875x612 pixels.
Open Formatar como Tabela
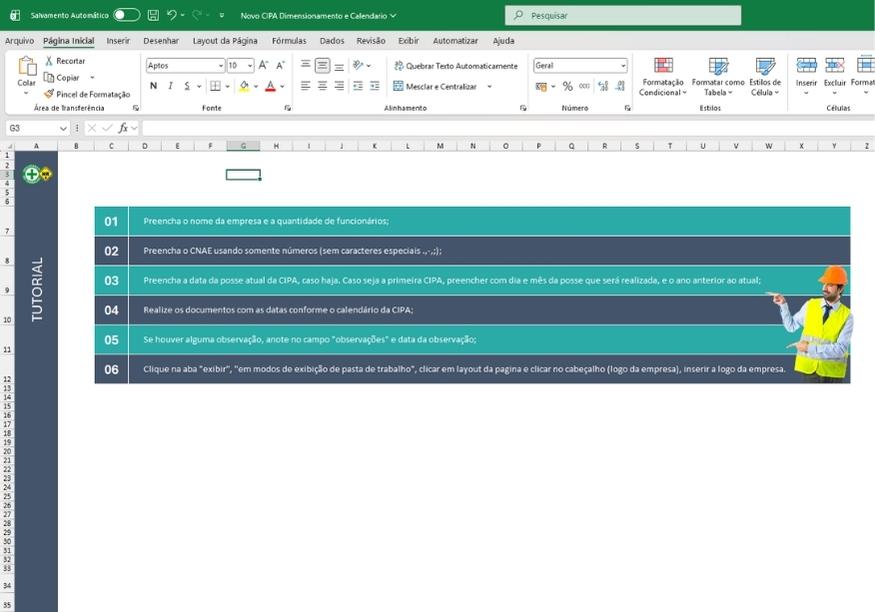(718, 77)
